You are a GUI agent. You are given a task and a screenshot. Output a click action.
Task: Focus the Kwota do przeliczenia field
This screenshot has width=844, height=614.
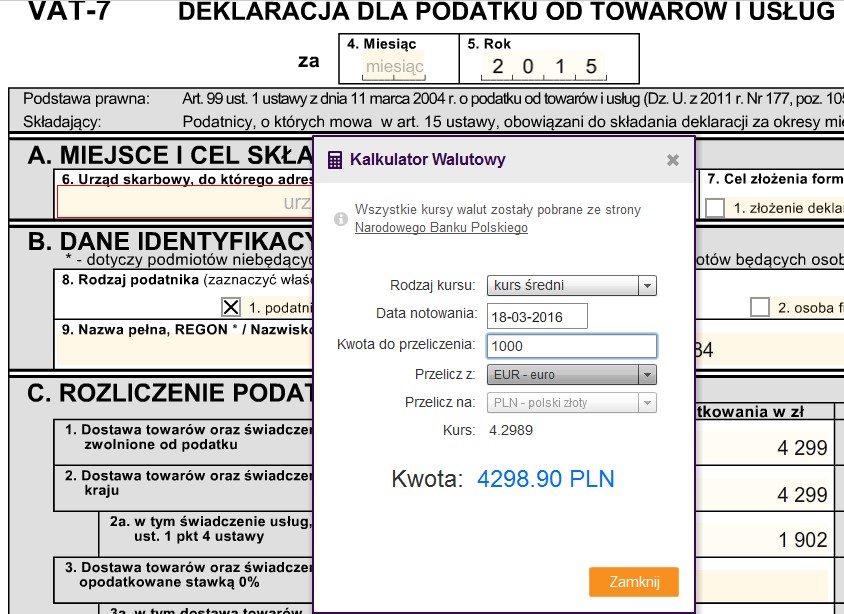click(572, 346)
